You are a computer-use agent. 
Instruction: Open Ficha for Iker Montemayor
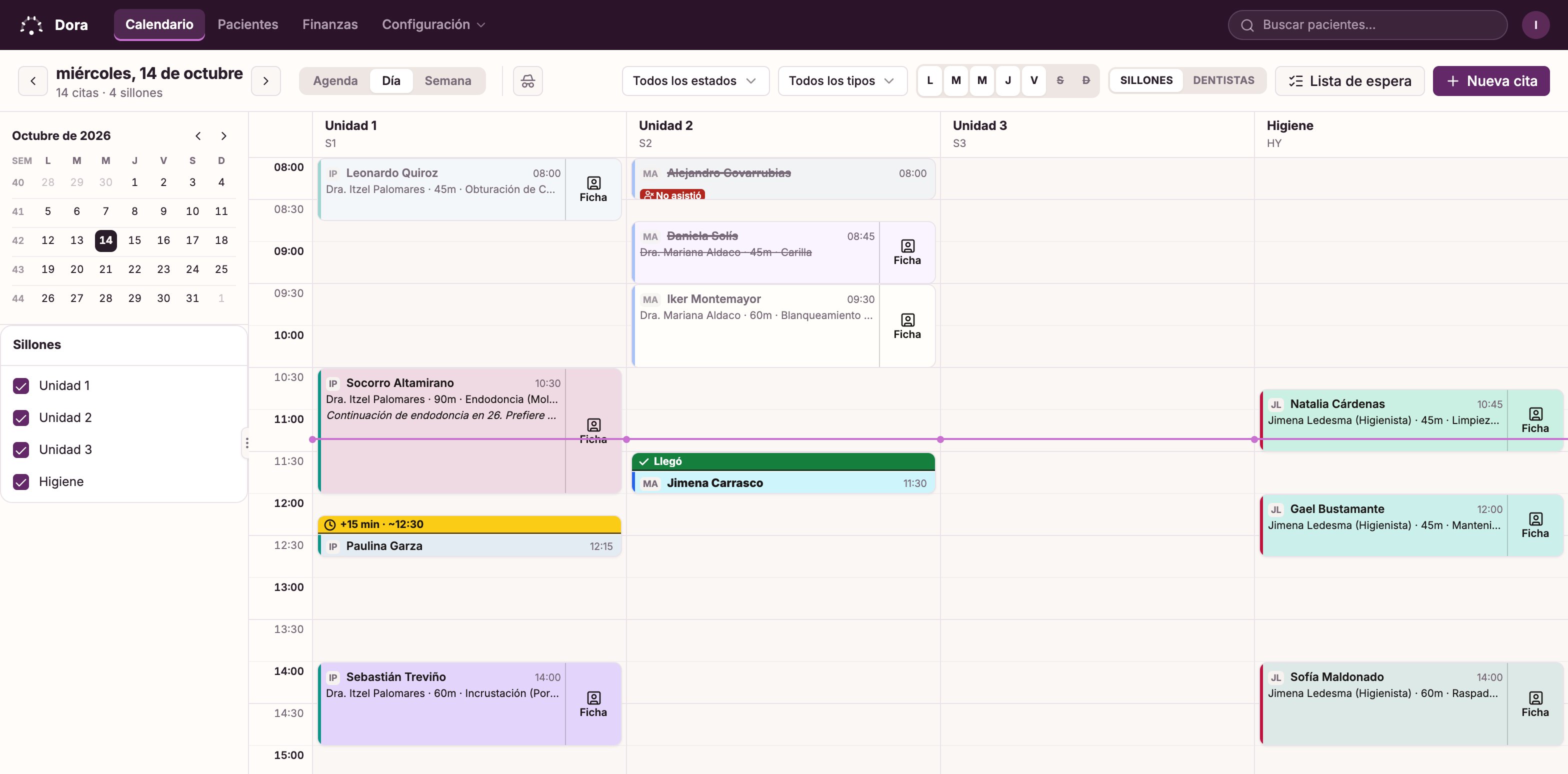(907, 326)
